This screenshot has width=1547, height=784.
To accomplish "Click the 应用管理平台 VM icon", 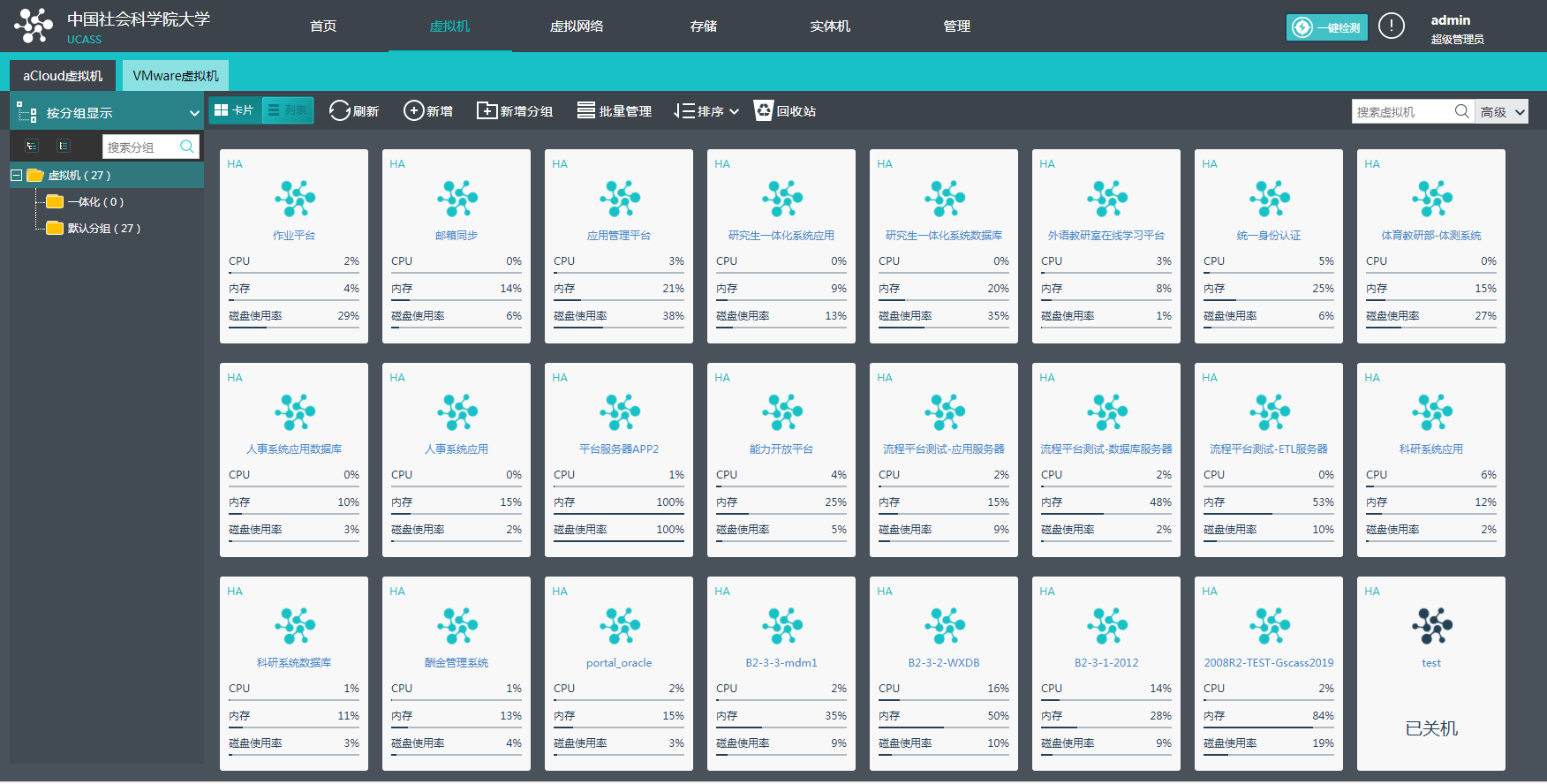I will (619, 199).
